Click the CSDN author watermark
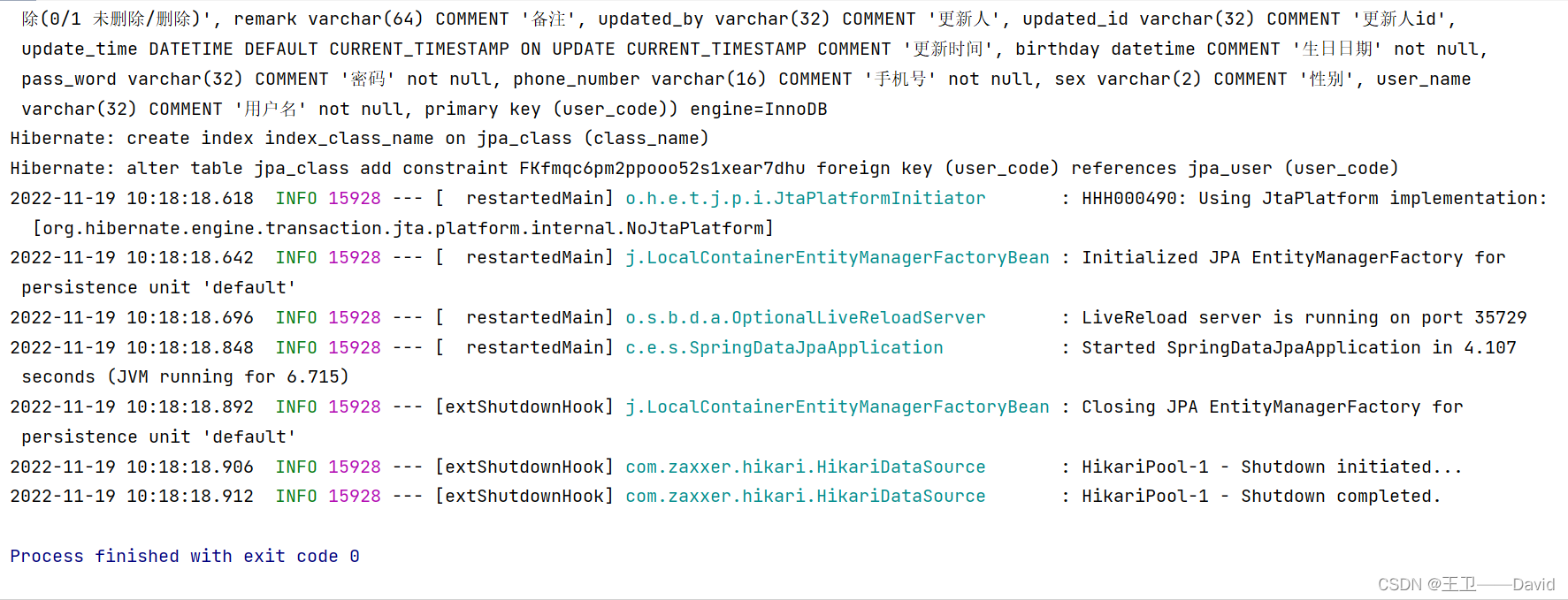 (1465, 584)
